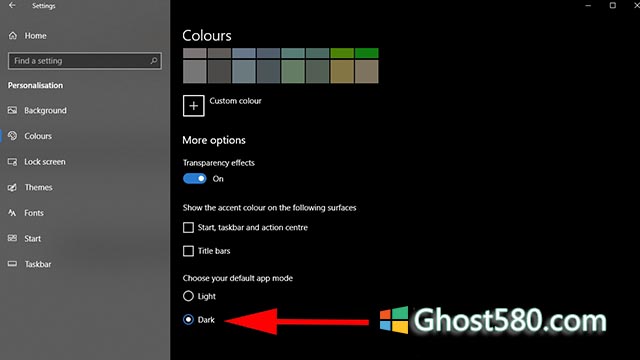Tick Start, taskbar and action centre checkbox
The width and height of the screenshot is (640, 360).
188,227
